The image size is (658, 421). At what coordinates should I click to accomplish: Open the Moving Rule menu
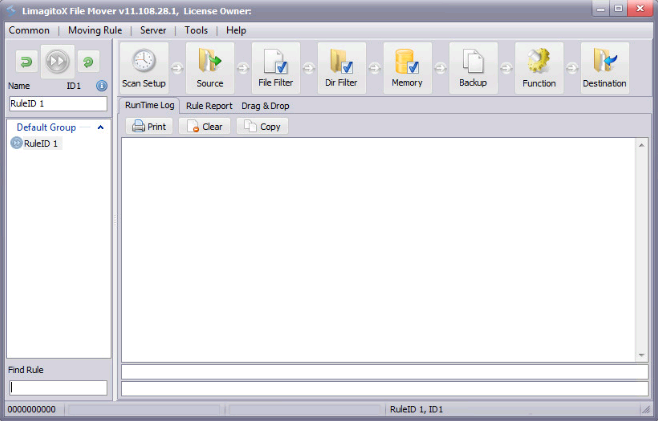pyautogui.click(x=95, y=30)
